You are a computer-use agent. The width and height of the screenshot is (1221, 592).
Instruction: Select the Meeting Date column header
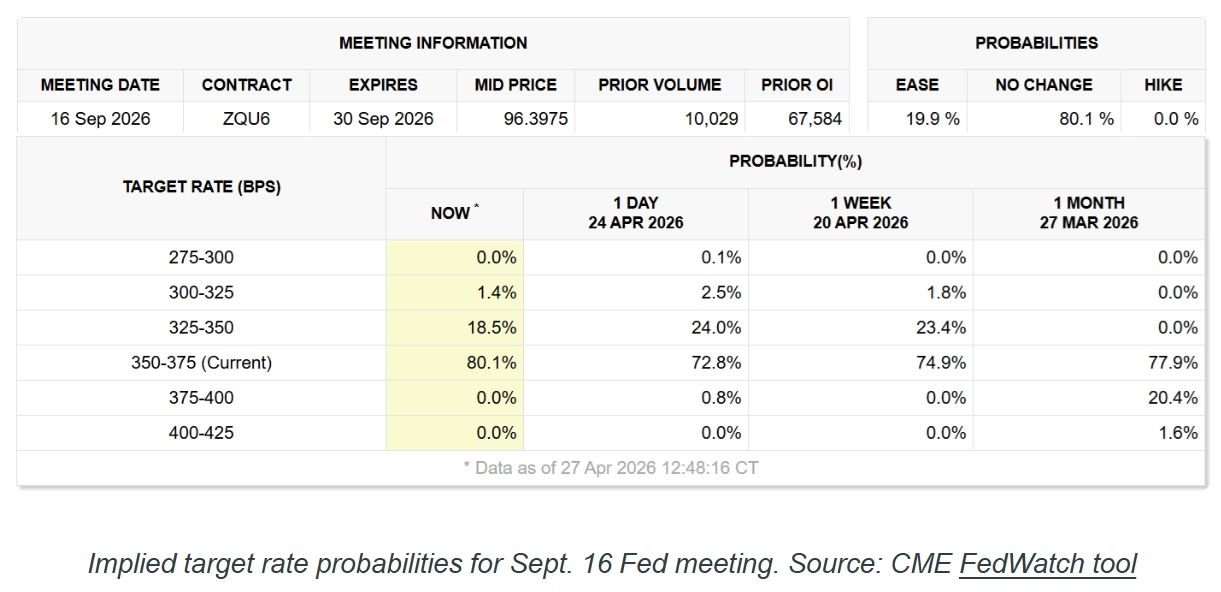[x=100, y=85]
